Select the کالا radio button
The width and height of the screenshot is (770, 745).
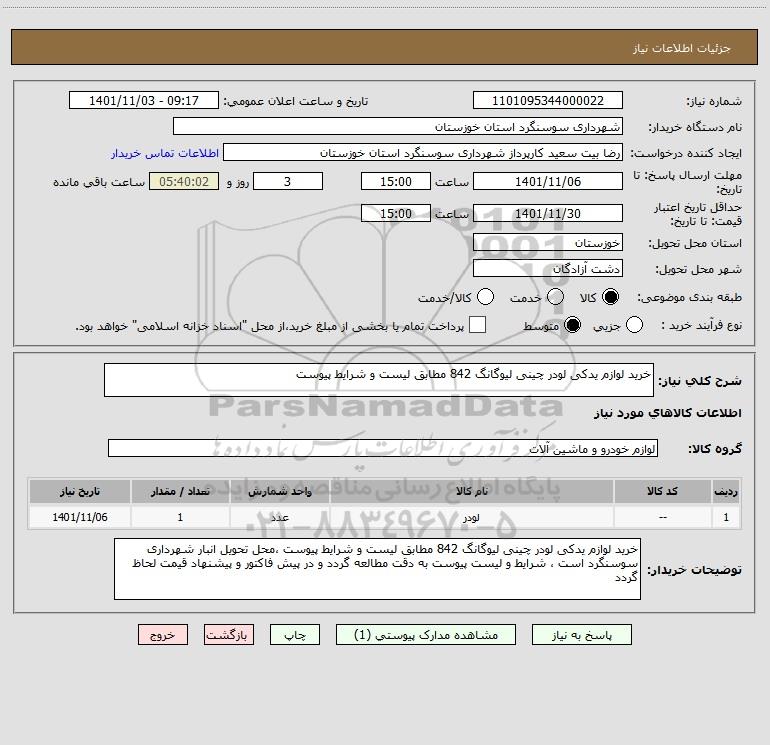tap(610, 297)
